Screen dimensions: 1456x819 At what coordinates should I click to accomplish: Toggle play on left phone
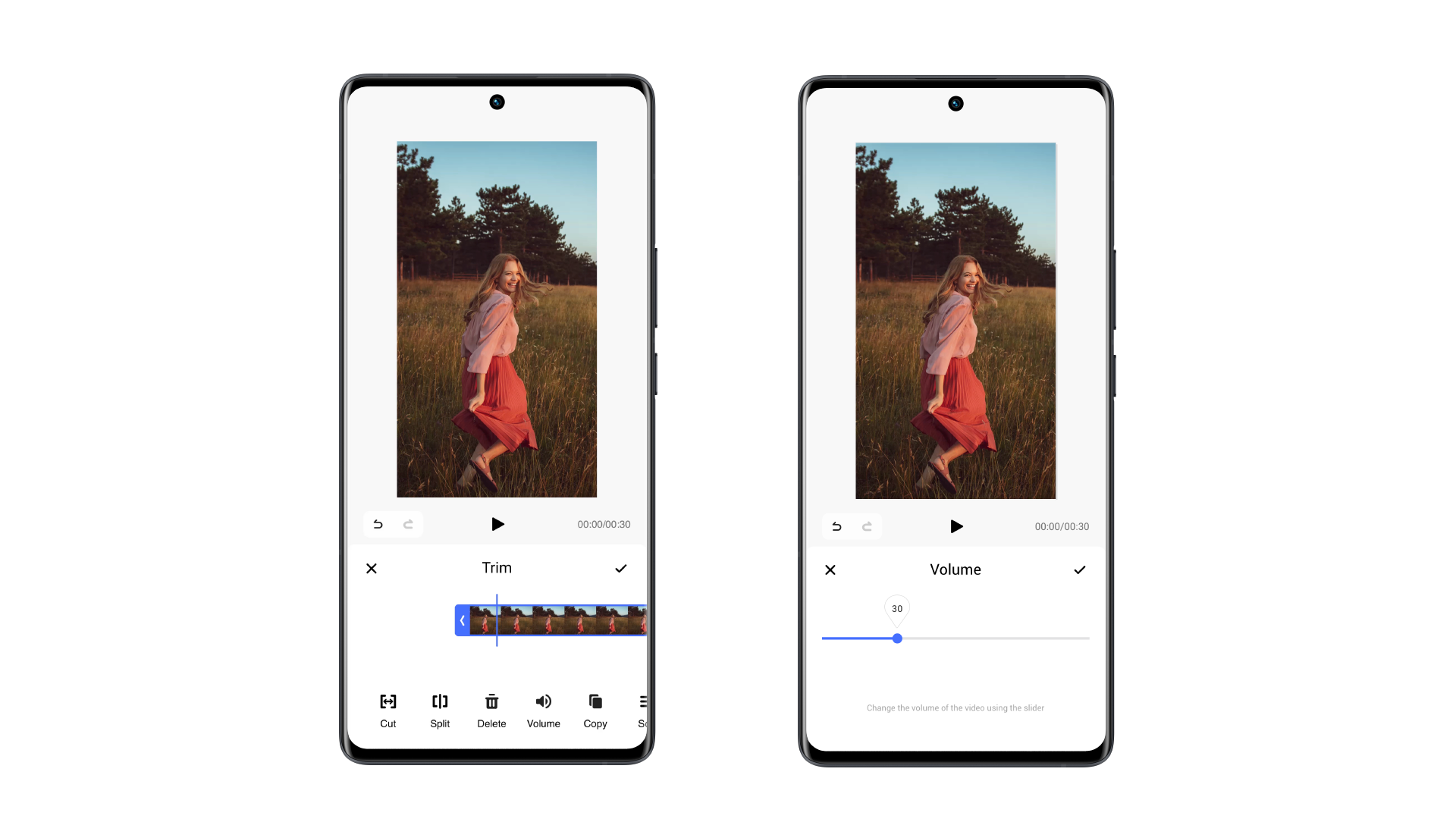(497, 524)
